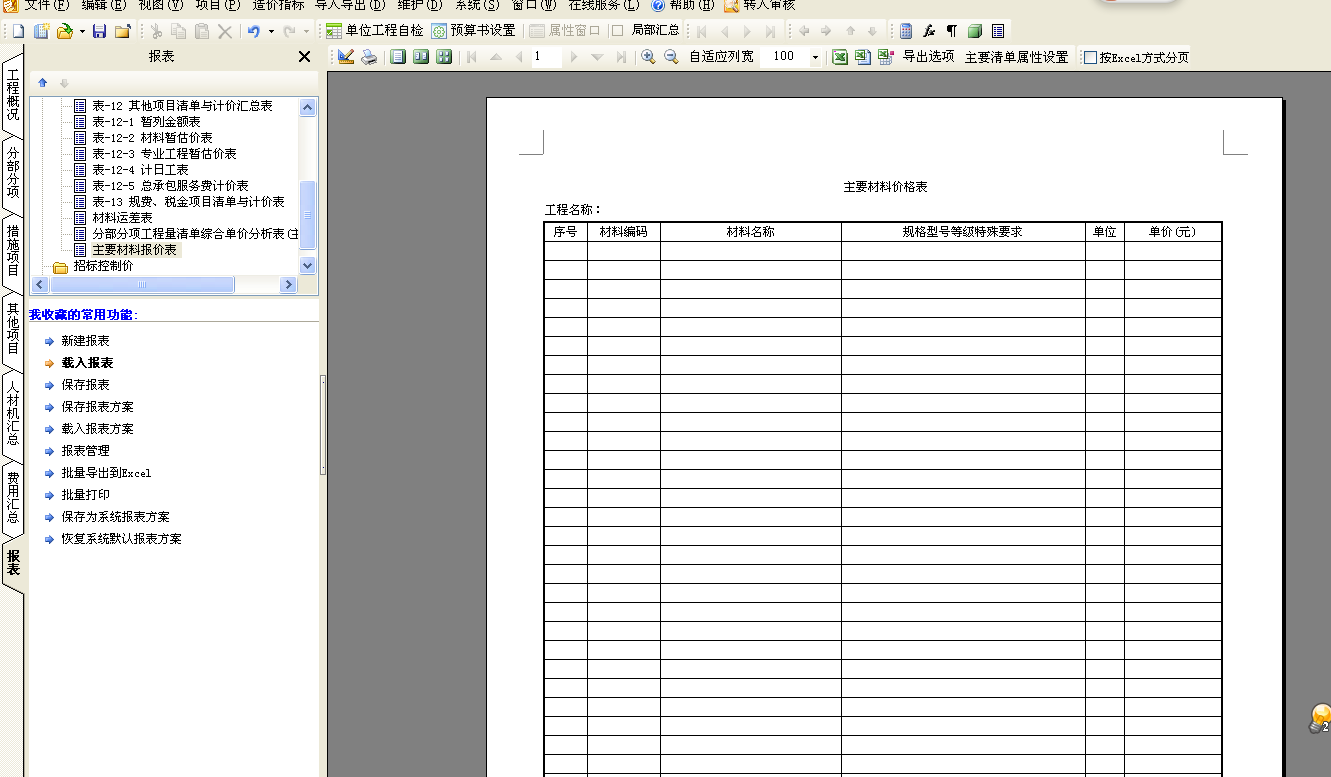Click the new project wizard icon
1331x777 pixels.
click(x=41, y=31)
